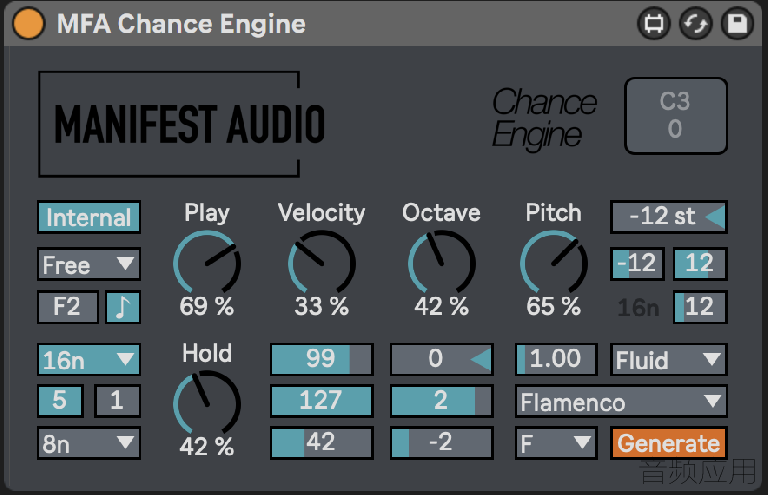Click the Hold chance knob
This screenshot has height=495, width=768.
click(x=207, y=402)
